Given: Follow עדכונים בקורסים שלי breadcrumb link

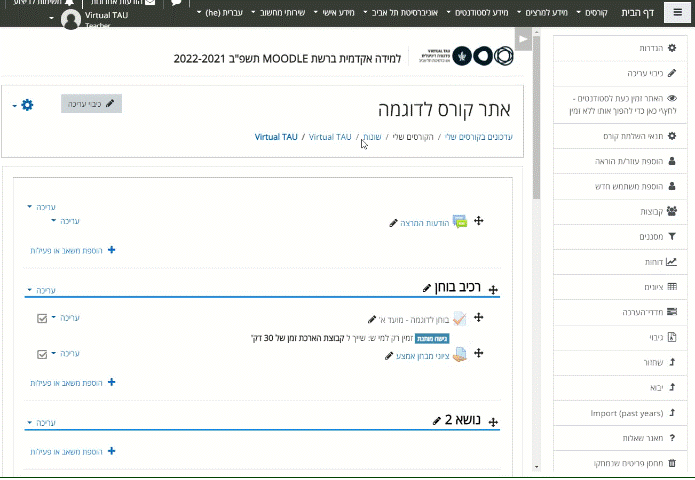Looking at the screenshot, I should tap(479, 137).
